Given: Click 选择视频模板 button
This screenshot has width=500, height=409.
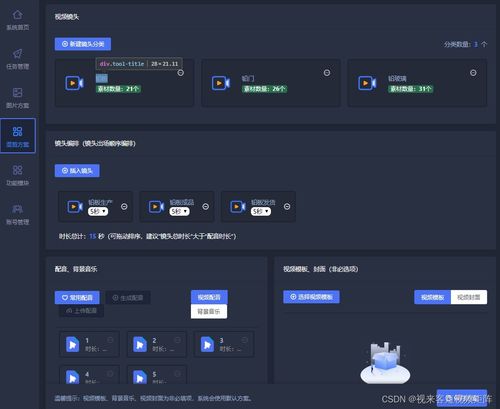Looking at the screenshot, I should pyautogui.click(x=311, y=297).
